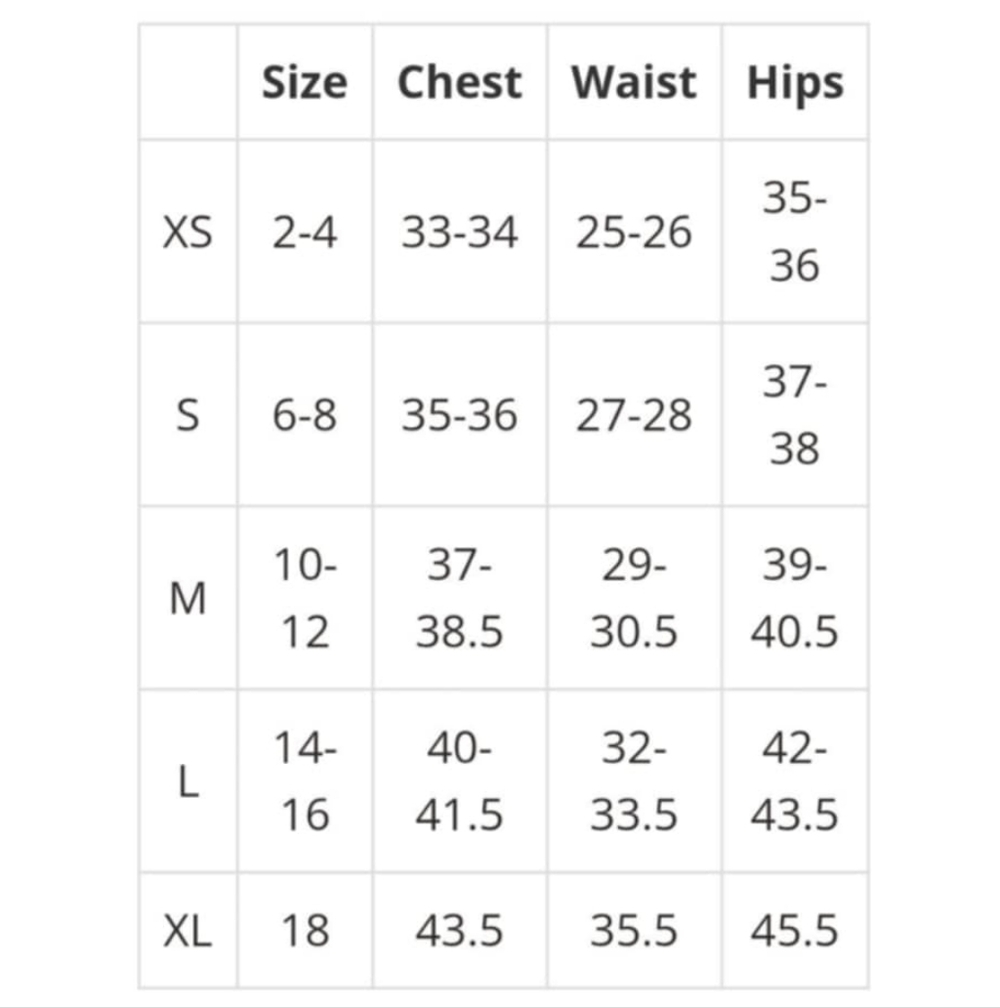Select the XS row label
Image resolution: width=1000 pixels, height=1008 pixels.
[187, 233]
